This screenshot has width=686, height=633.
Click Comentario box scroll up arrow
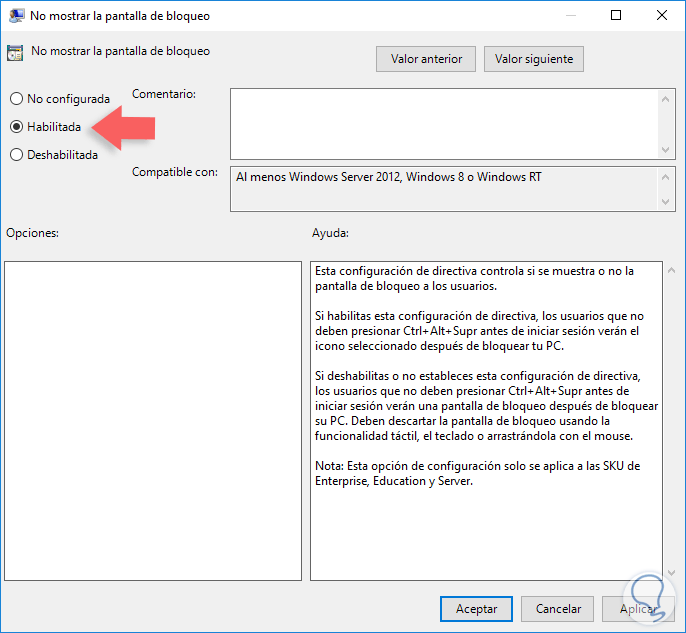point(665,99)
